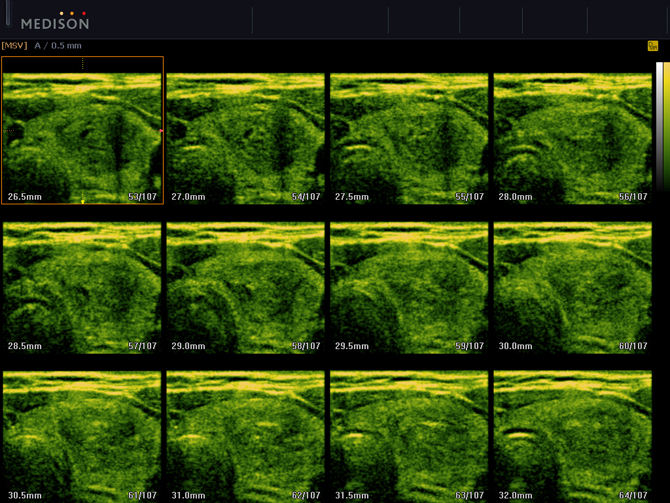This screenshot has height=503, width=670.
Task: Select the slice thumbnail labeled 57/107
Action: click(82, 288)
